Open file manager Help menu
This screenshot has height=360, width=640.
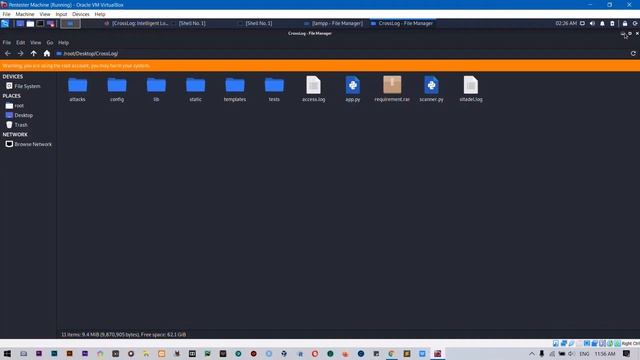coord(63,42)
